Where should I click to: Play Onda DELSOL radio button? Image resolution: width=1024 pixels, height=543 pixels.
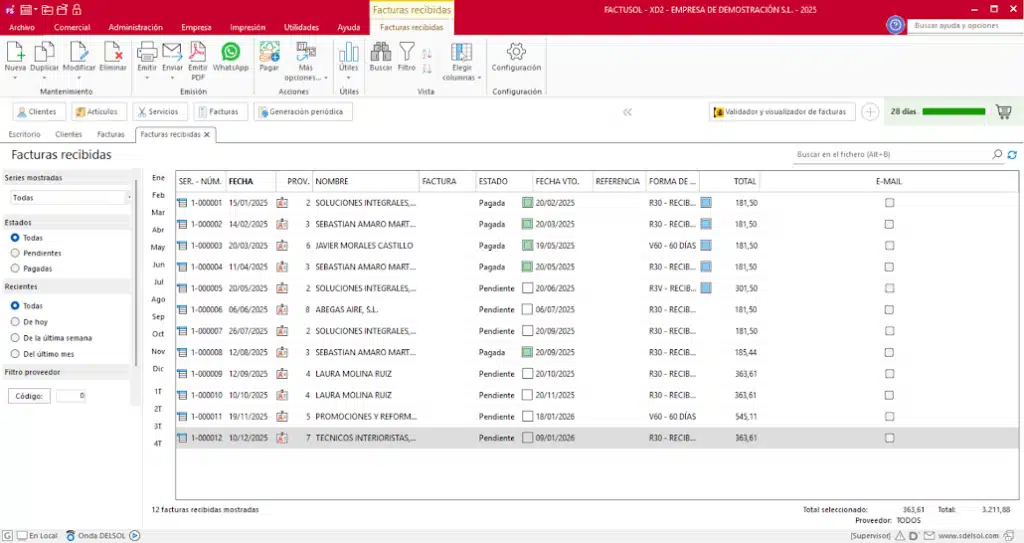[x=135, y=536]
